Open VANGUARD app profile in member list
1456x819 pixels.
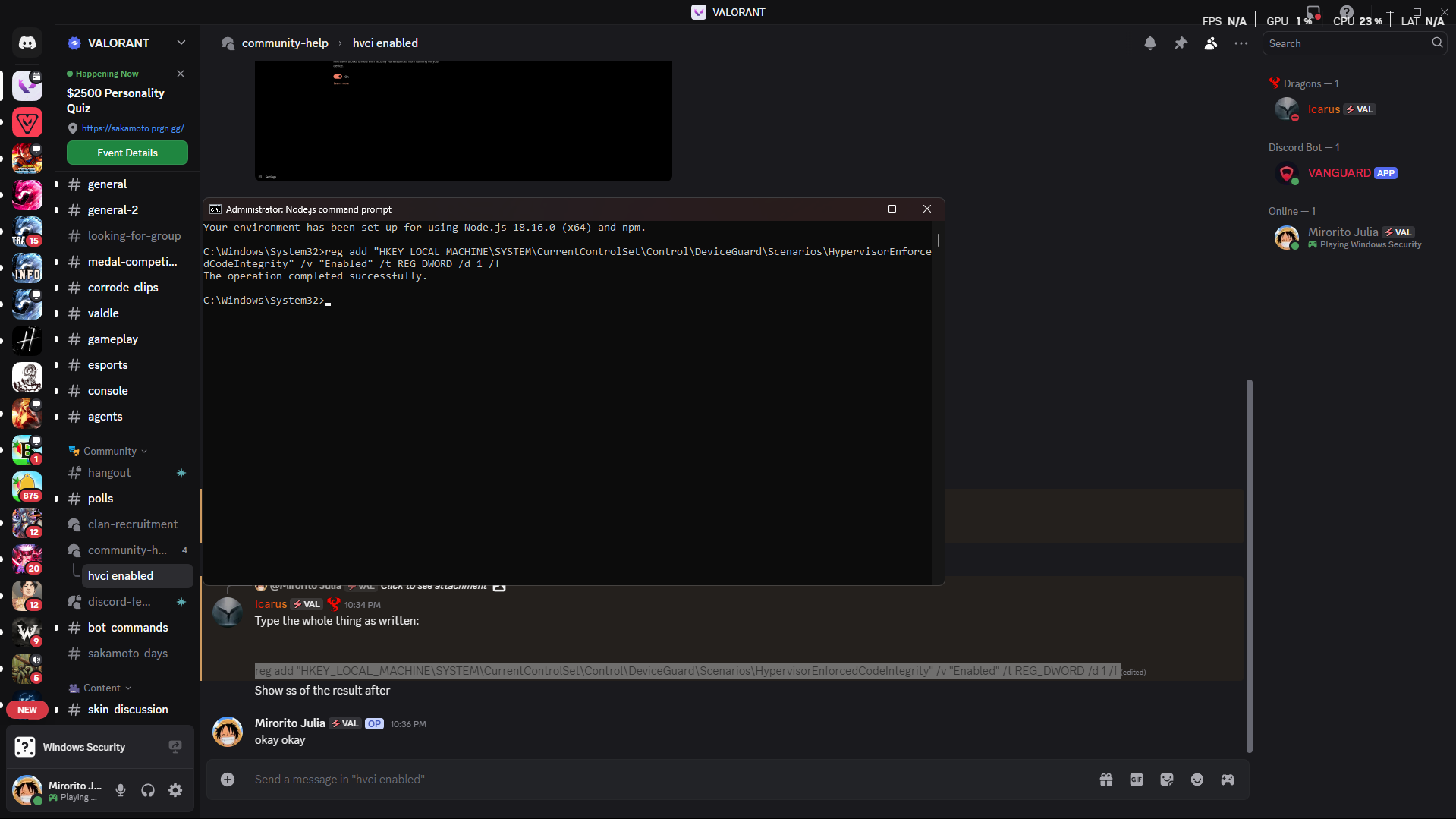click(1354, 174)
